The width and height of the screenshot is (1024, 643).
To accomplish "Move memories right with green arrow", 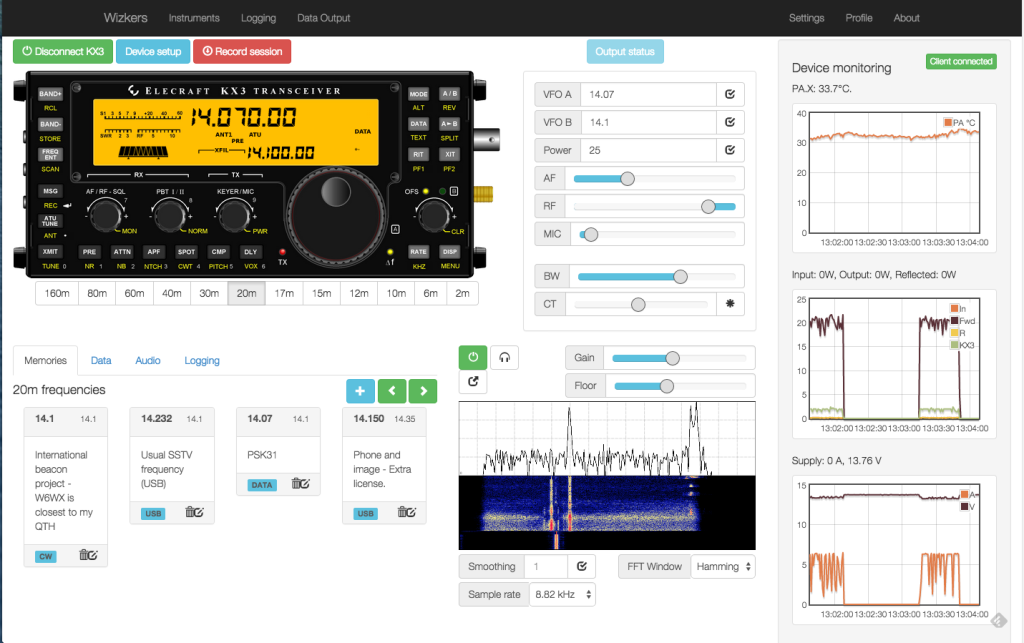I will tap(423, 391).
